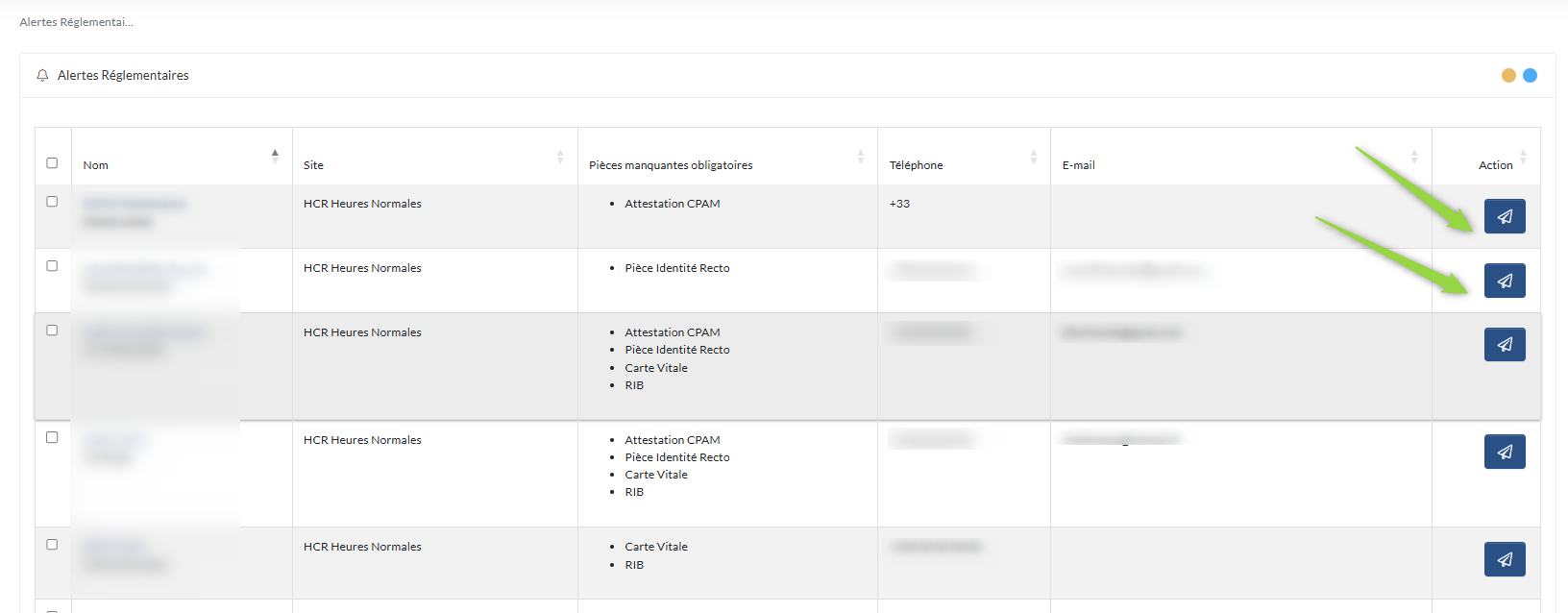Click send icon for Pièce Identité Recto row
Viewport: 1568px width, 613px height.
[x=1504, y=281]
